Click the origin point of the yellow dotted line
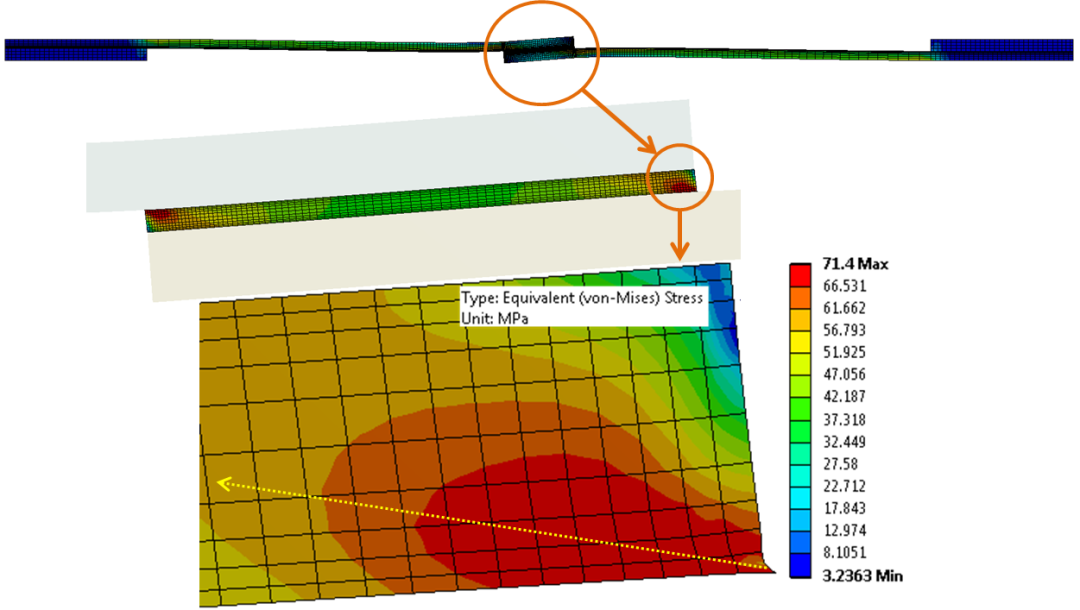This screenshot has height=610, width=1080. pos(770,569)
